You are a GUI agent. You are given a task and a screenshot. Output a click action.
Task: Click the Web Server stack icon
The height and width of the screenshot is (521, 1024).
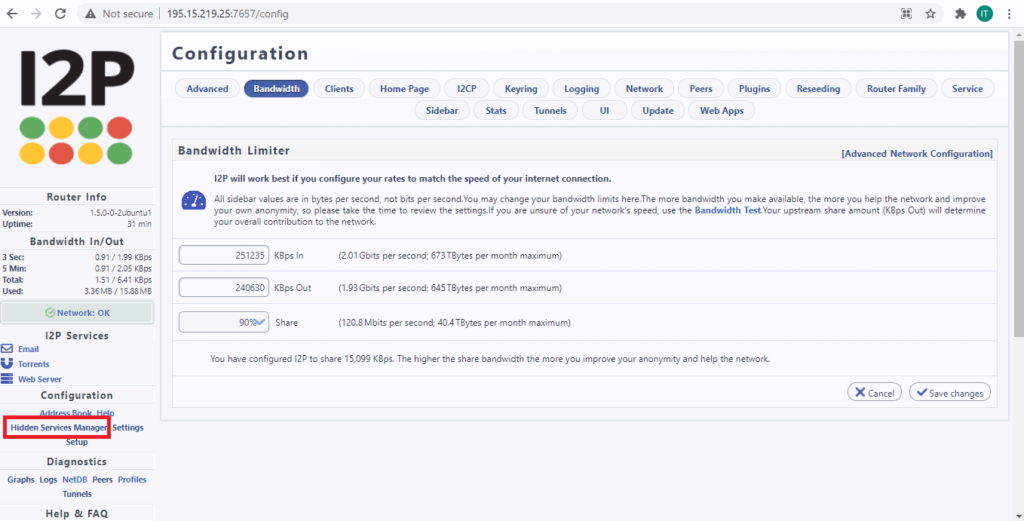point(7,379)
